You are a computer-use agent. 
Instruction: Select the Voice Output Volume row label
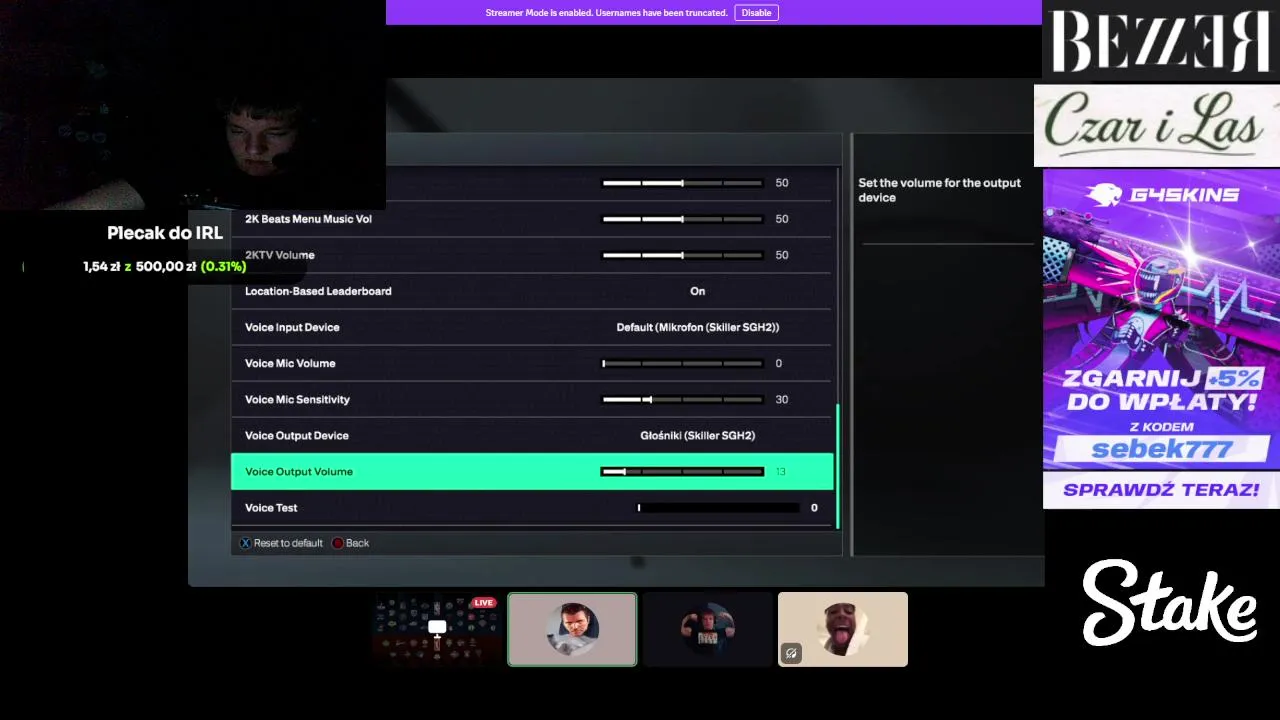click(299, 472)
